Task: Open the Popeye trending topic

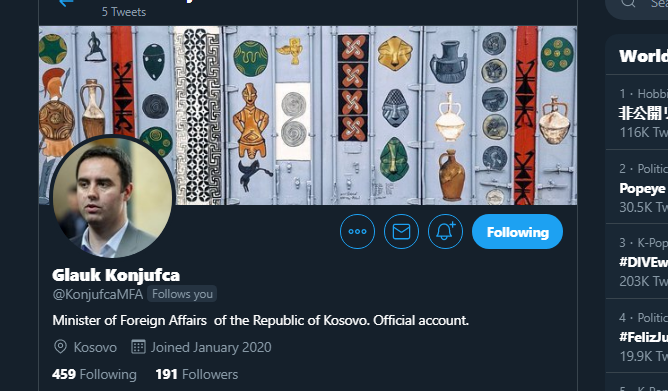Action: pyautogui.click(x=637, y=187)
